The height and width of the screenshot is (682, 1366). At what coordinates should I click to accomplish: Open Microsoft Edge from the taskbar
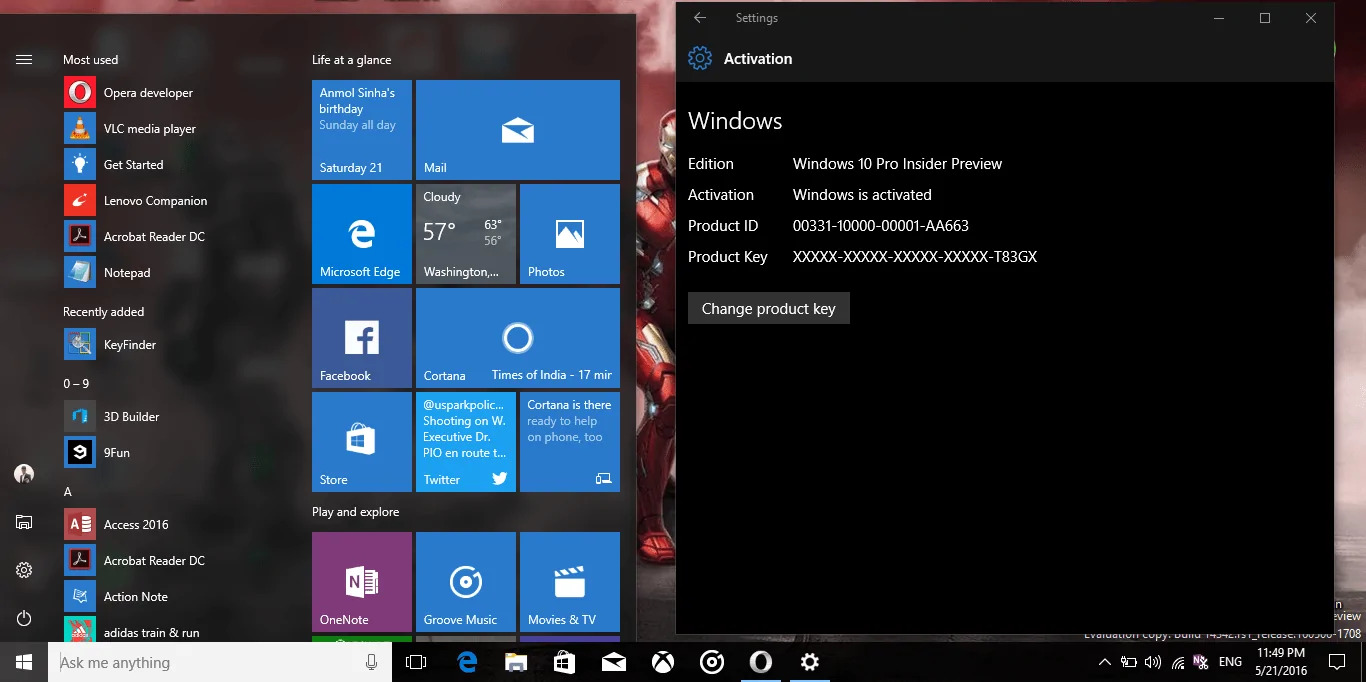466,662
